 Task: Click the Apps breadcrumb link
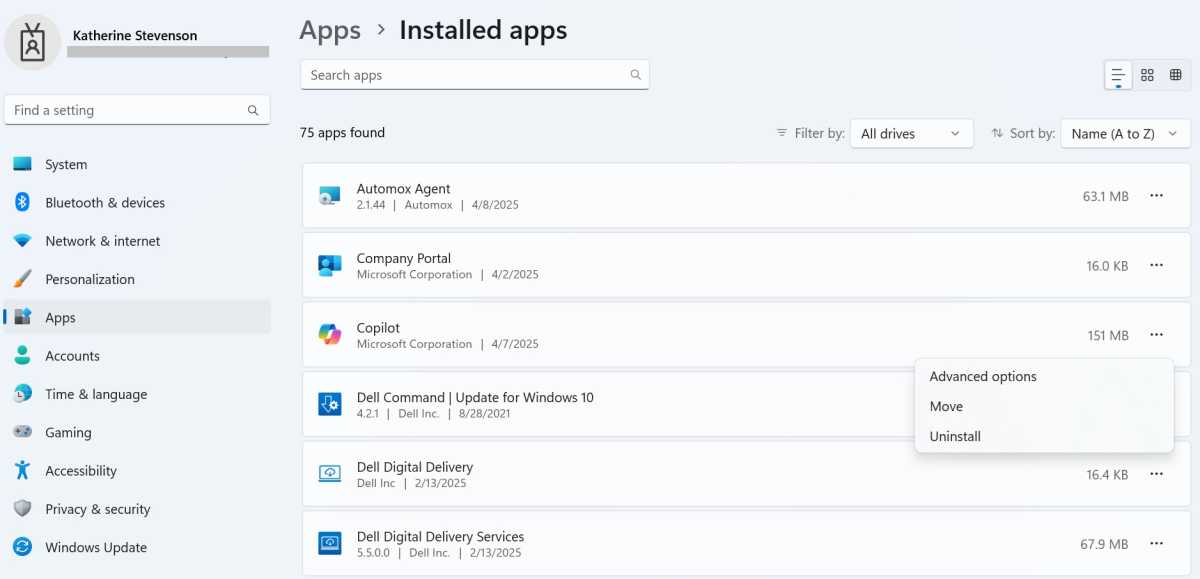click(x=330, y=31)
